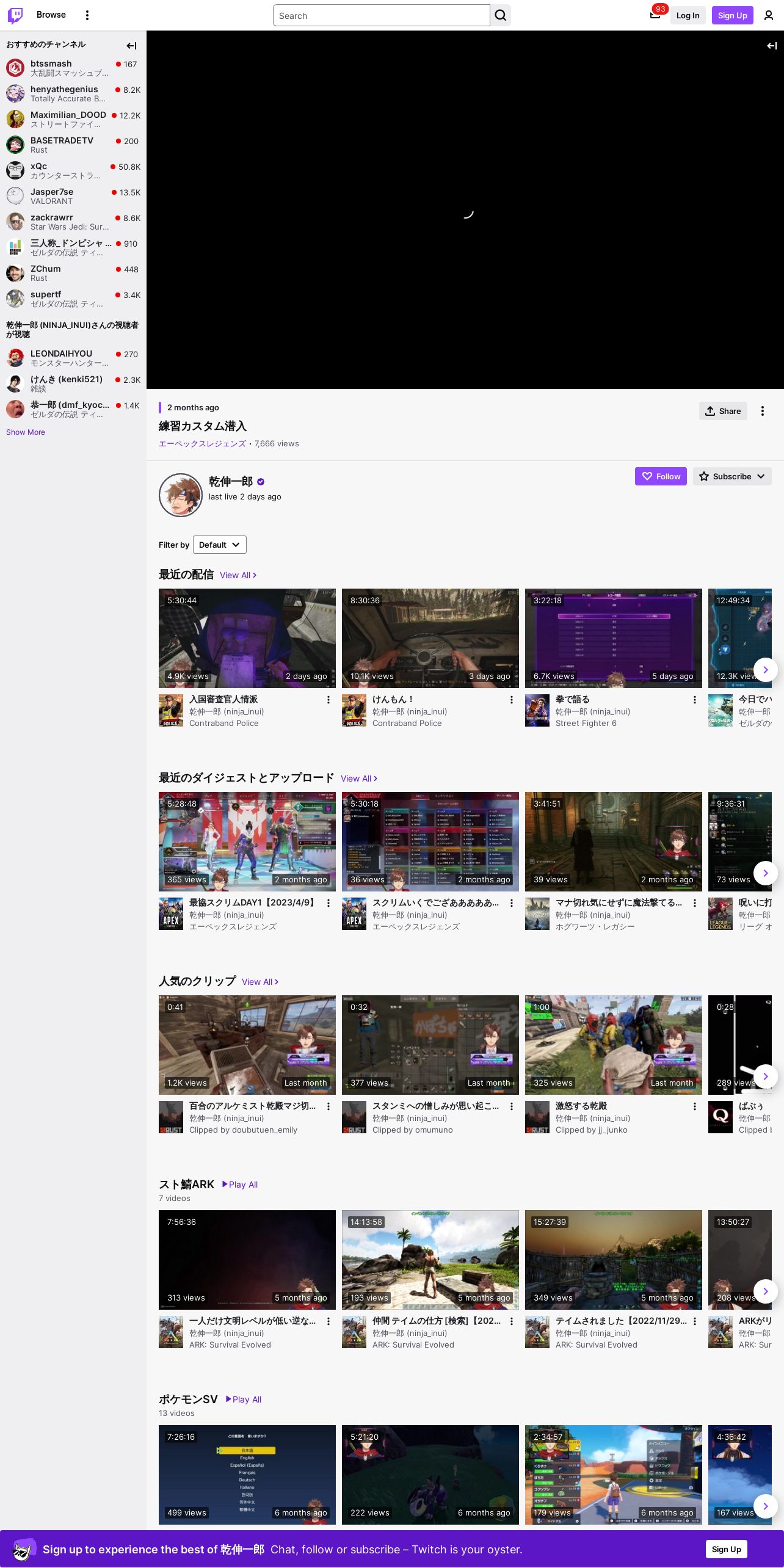Advance the ダイジェストとアップロード carousel arrow
784x1568 pixels.
[766, 873]
